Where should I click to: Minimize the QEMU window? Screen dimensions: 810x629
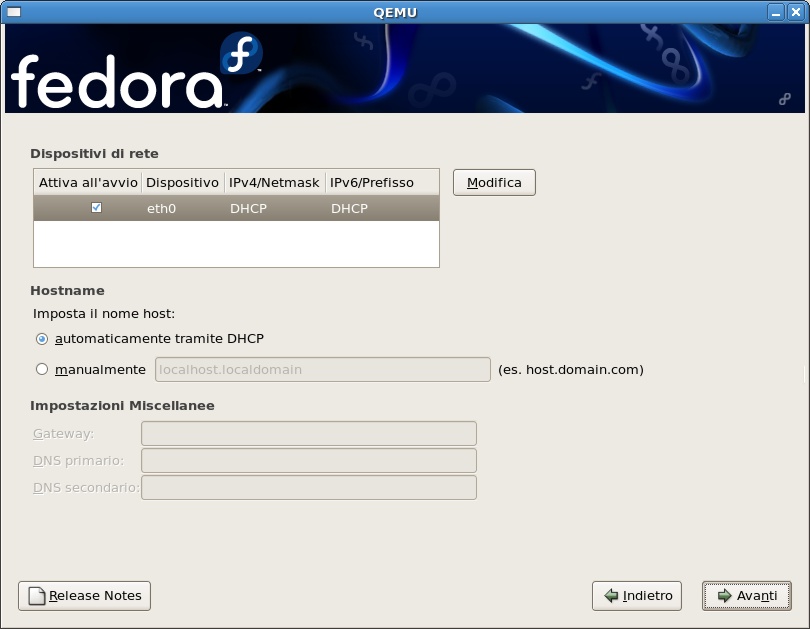coord(775,12)
